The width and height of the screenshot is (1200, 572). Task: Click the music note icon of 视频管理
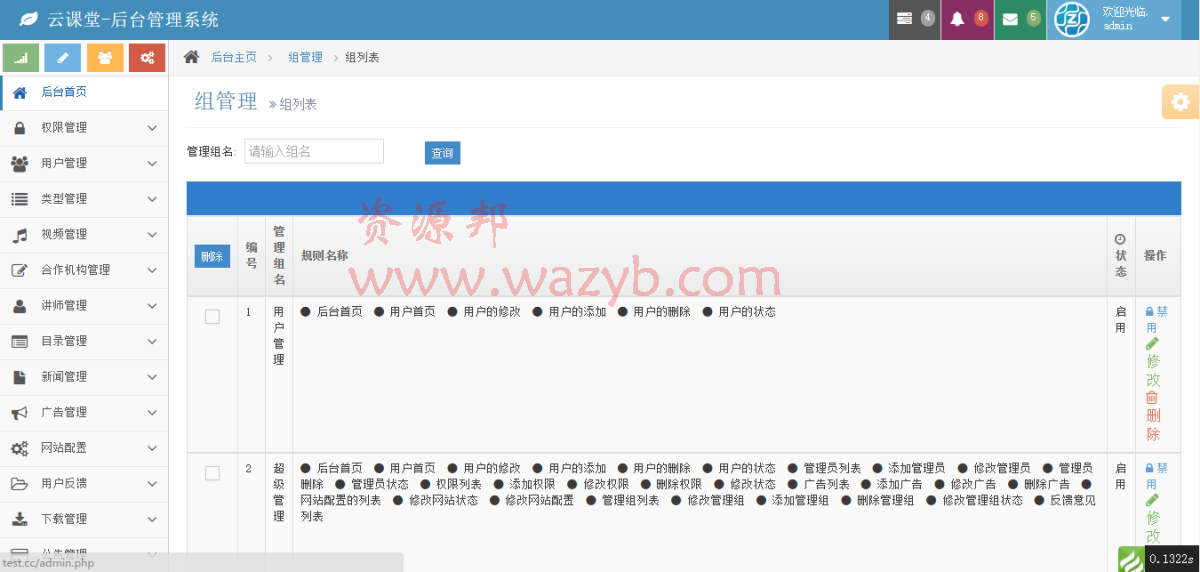19,234
